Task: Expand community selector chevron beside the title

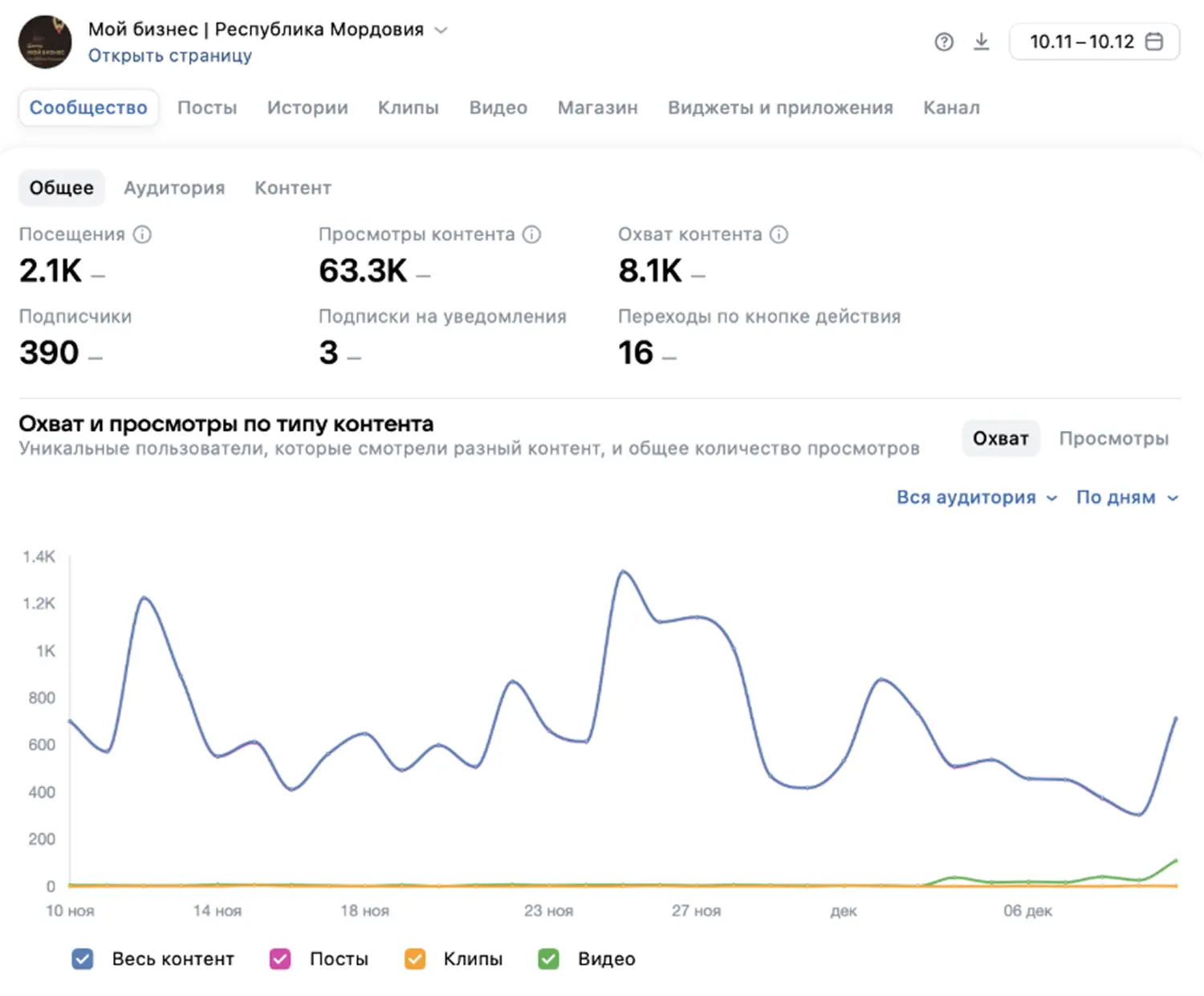Action: coord(441,30)
